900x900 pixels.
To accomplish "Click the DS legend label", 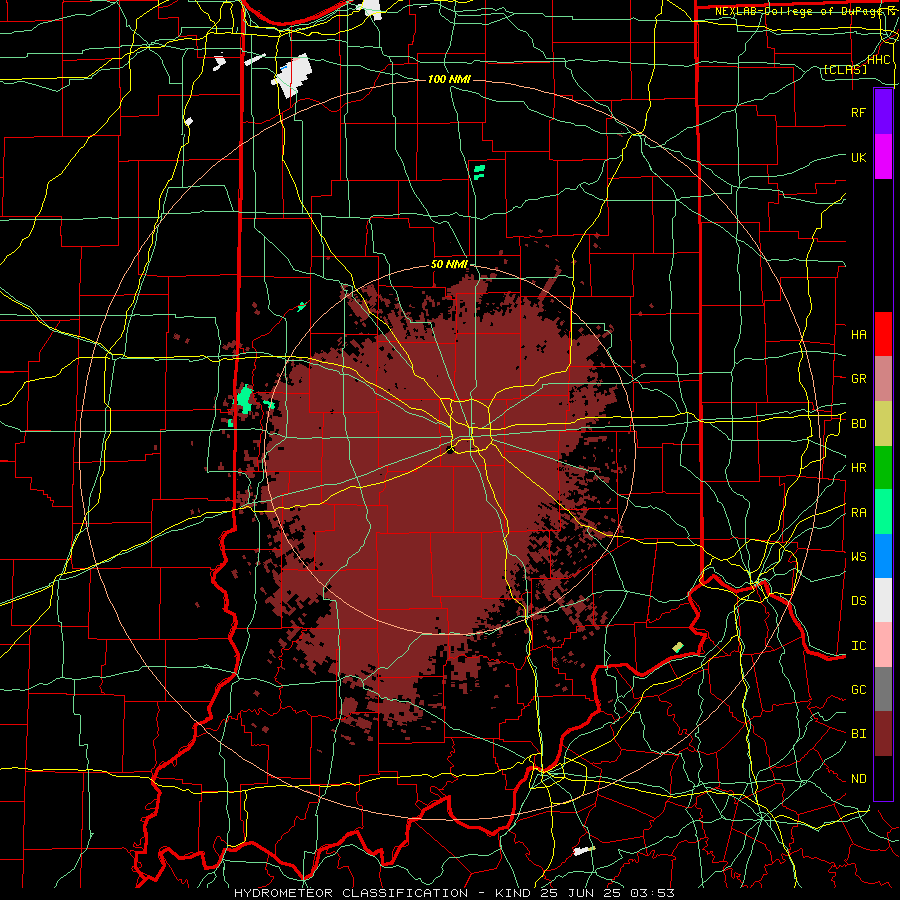I will [x=858, y=600].
